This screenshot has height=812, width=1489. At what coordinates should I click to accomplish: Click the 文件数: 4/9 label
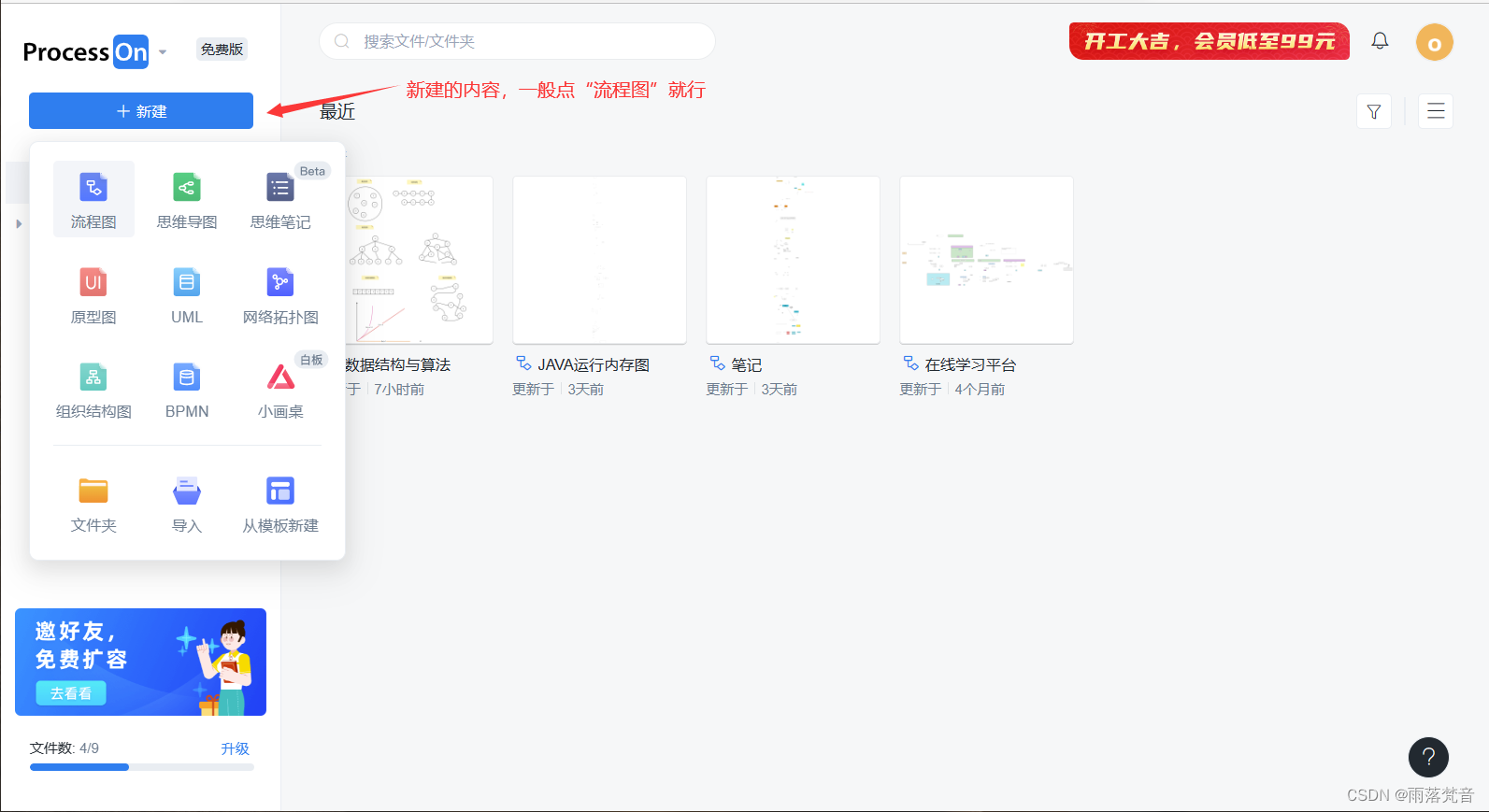tap(64, 748)
